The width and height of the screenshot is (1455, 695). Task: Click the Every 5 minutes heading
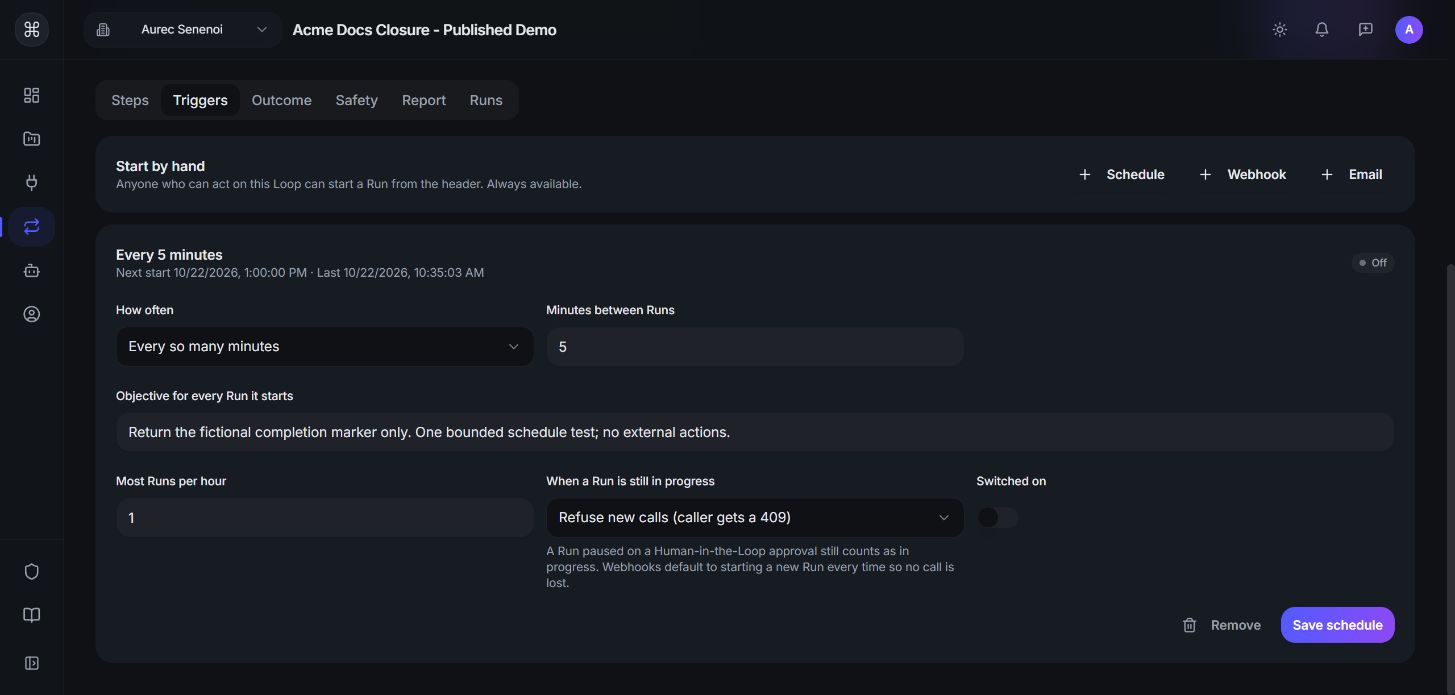169,255
